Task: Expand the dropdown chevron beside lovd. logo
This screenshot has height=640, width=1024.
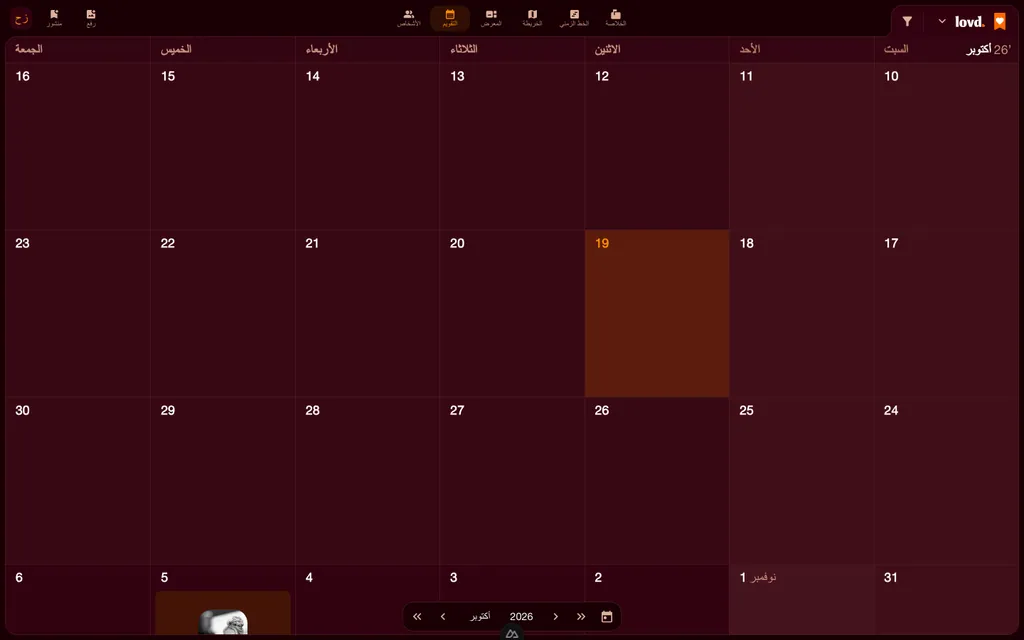Action: point(942,21)
